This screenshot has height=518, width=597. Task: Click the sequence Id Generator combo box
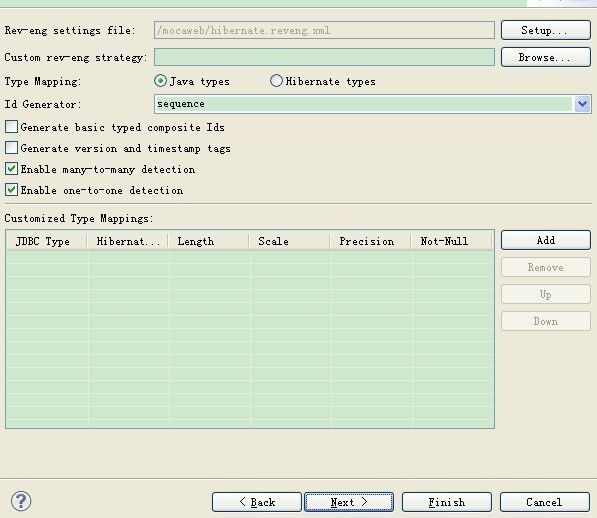click(363, 104)
